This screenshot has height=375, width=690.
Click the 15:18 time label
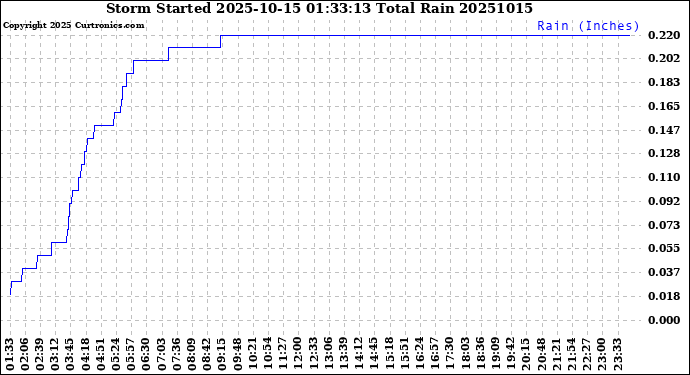pyautogui.click(x=389, y=355)
